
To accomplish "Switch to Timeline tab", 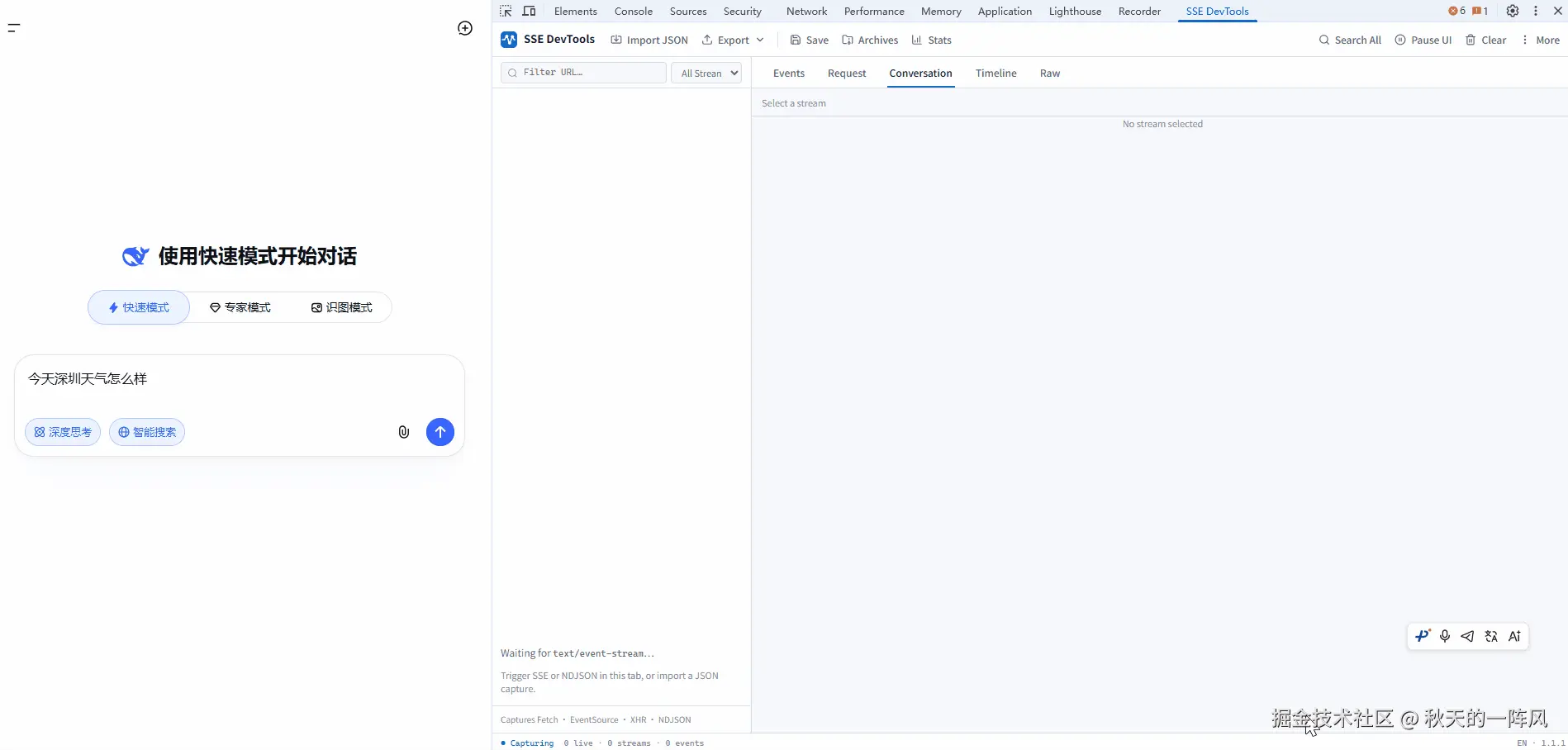I will [x=995, y=74].
